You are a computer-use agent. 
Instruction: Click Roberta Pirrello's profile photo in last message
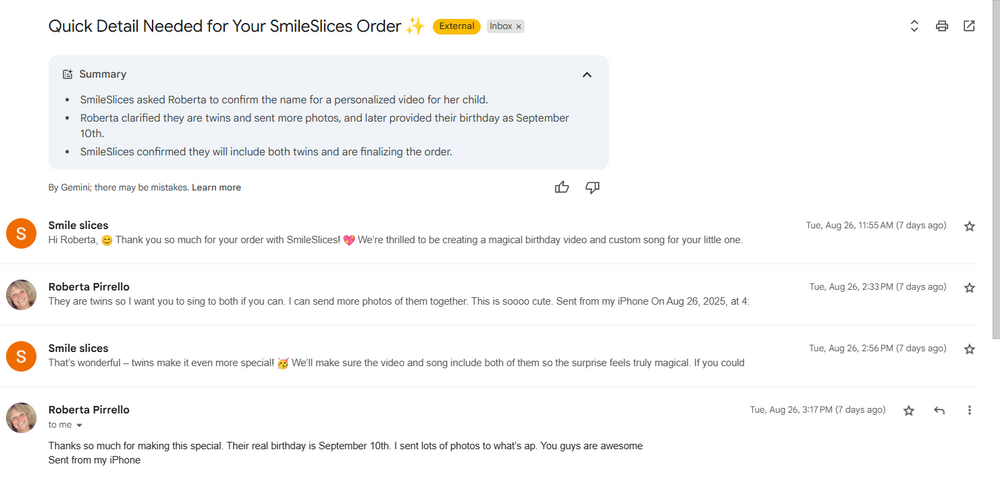tap(21, 417)
